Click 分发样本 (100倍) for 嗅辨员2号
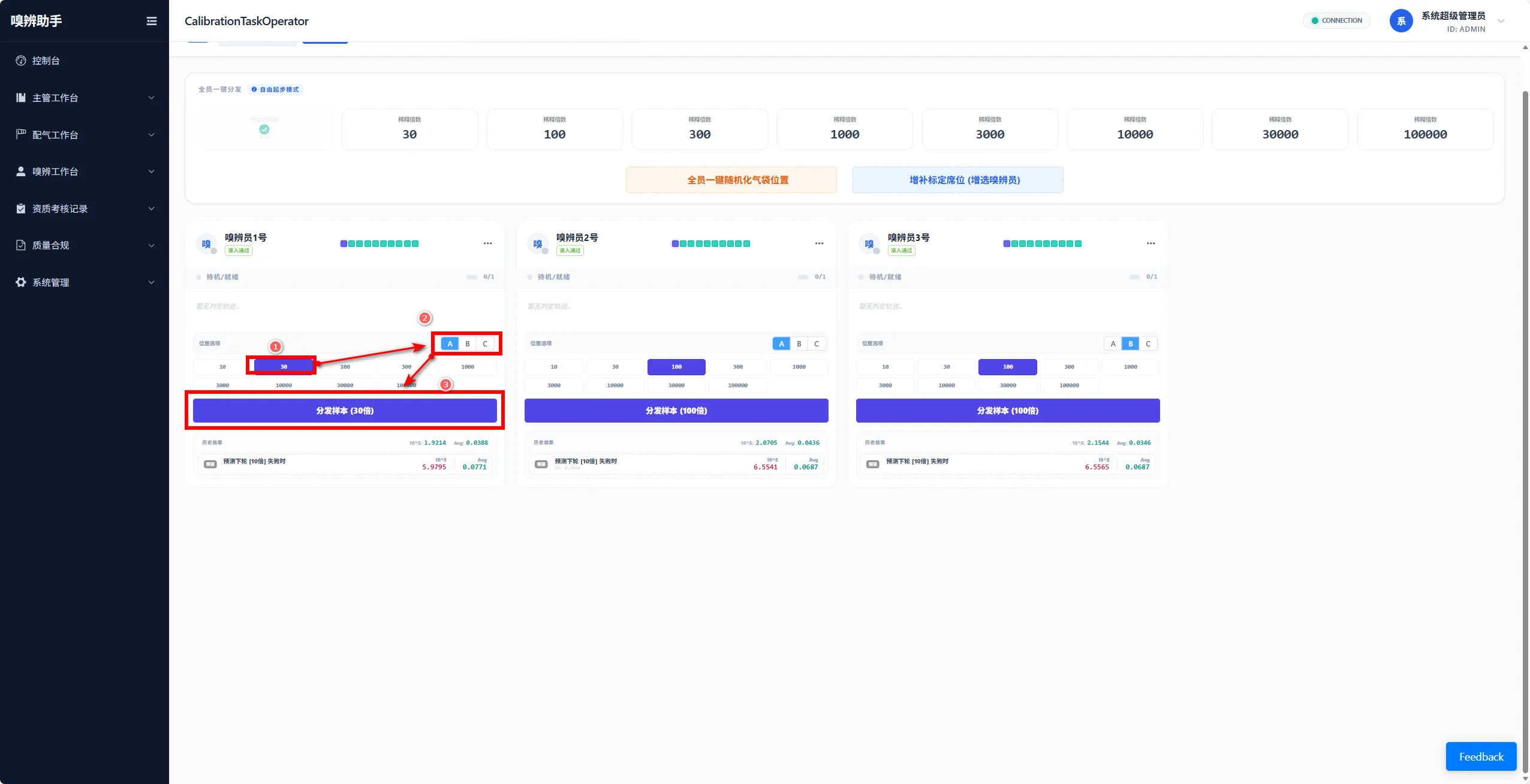Screen dimensions: 1530x784 pos(676,411)
